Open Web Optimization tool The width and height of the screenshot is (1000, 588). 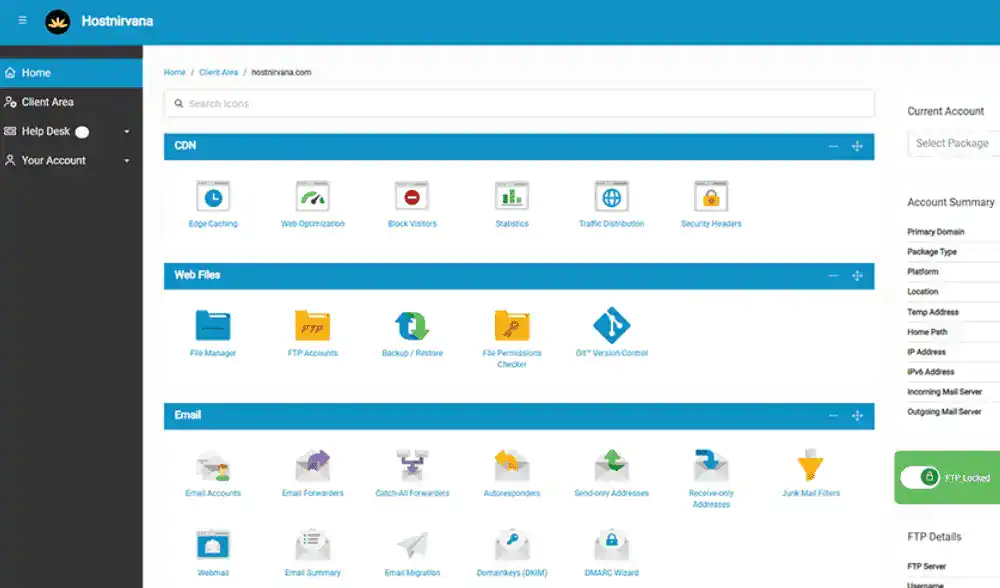[313, 197]
